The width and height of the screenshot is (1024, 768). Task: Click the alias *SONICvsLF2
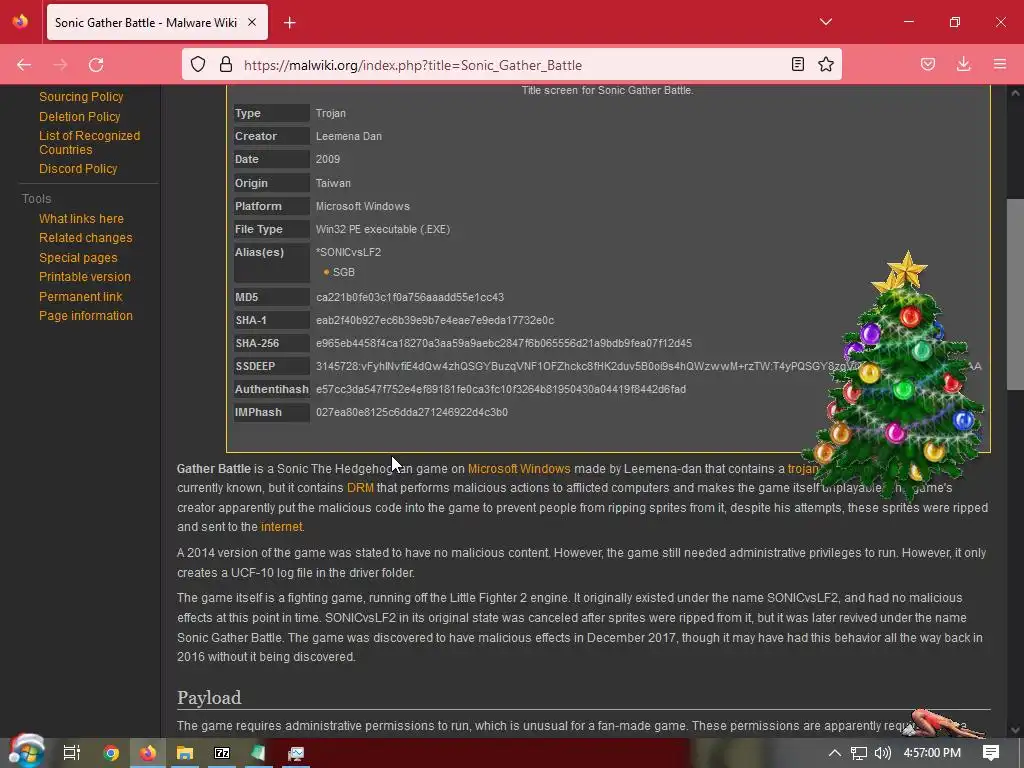[x=348, y=252]
